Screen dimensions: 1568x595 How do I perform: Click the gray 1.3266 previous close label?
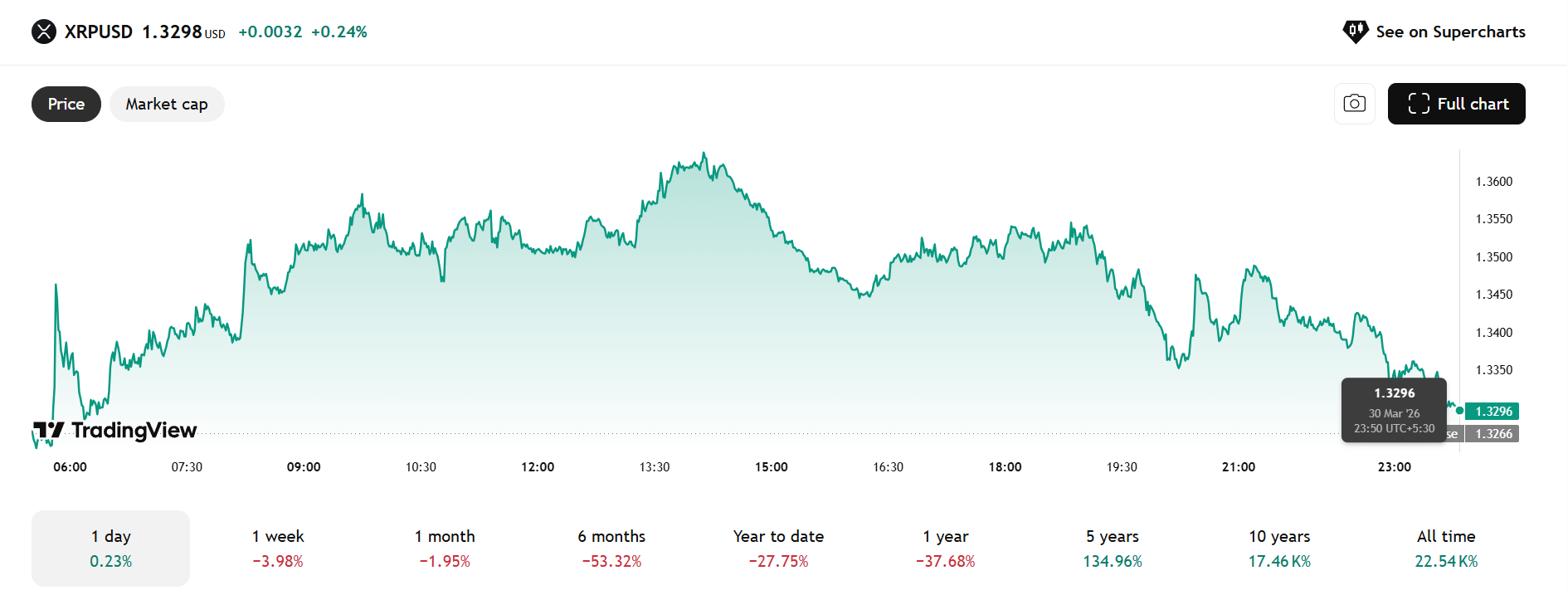pyautogui.click(x=1493, y=433)
